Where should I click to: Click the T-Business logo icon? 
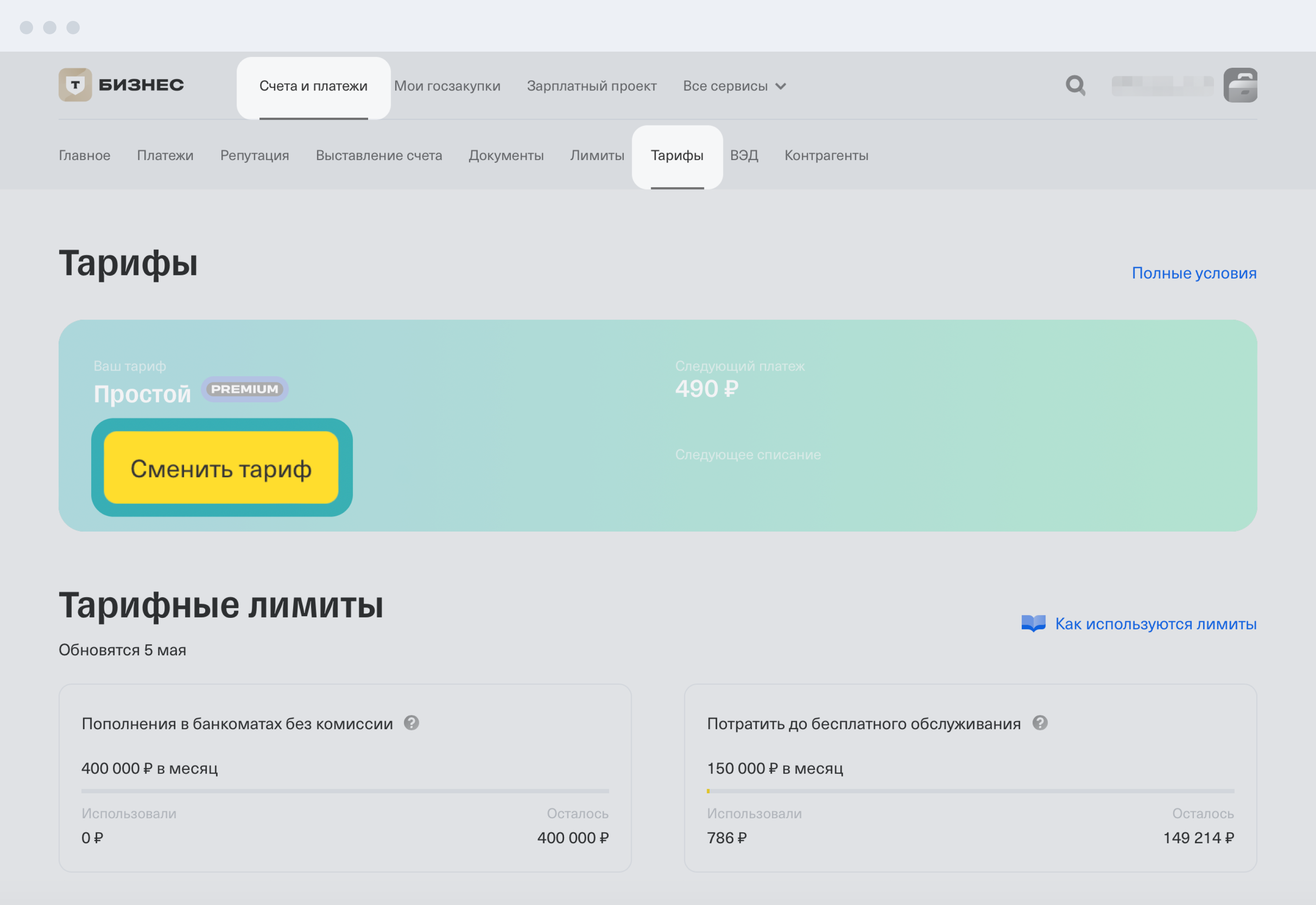pos(75,85)
